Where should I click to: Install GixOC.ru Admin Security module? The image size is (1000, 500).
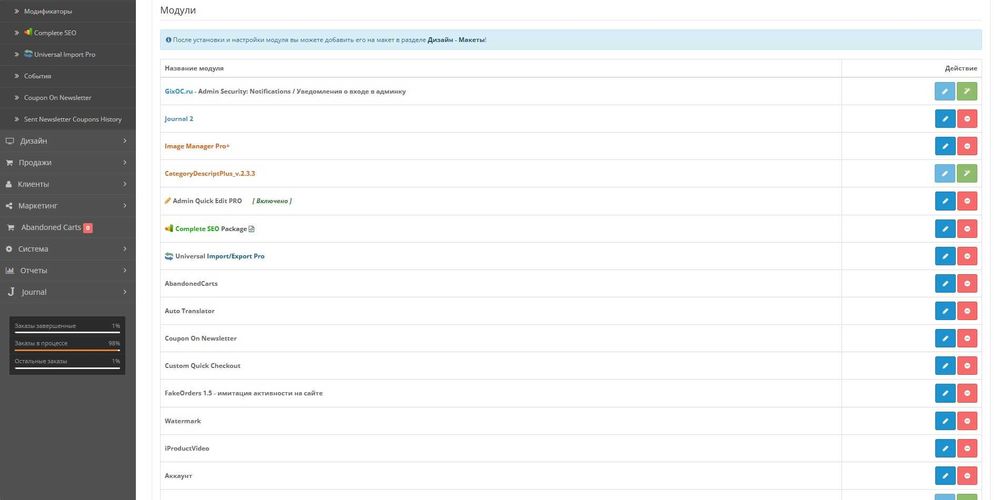point(967,91)
